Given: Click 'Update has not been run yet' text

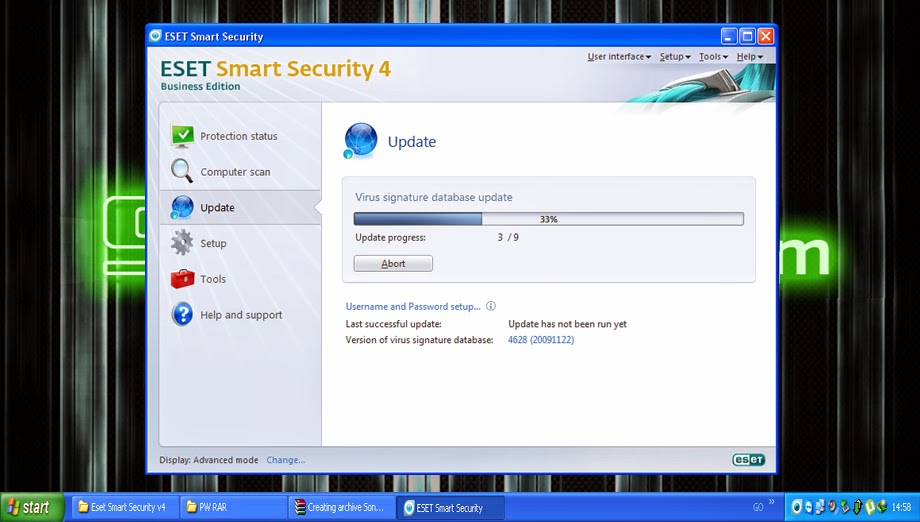Looking at the screenshot, I should click(x=567, y=324).
